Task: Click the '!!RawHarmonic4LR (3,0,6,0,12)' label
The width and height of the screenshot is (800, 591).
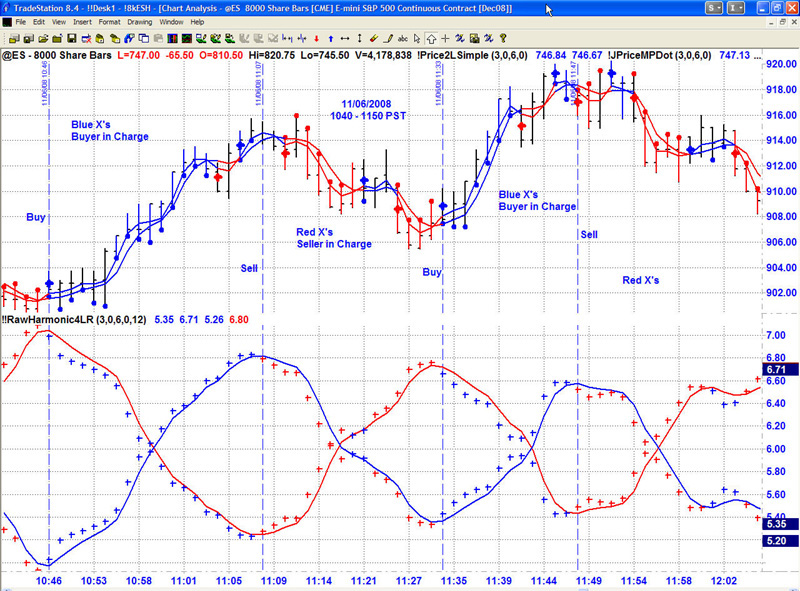Action: click(74, 319)
